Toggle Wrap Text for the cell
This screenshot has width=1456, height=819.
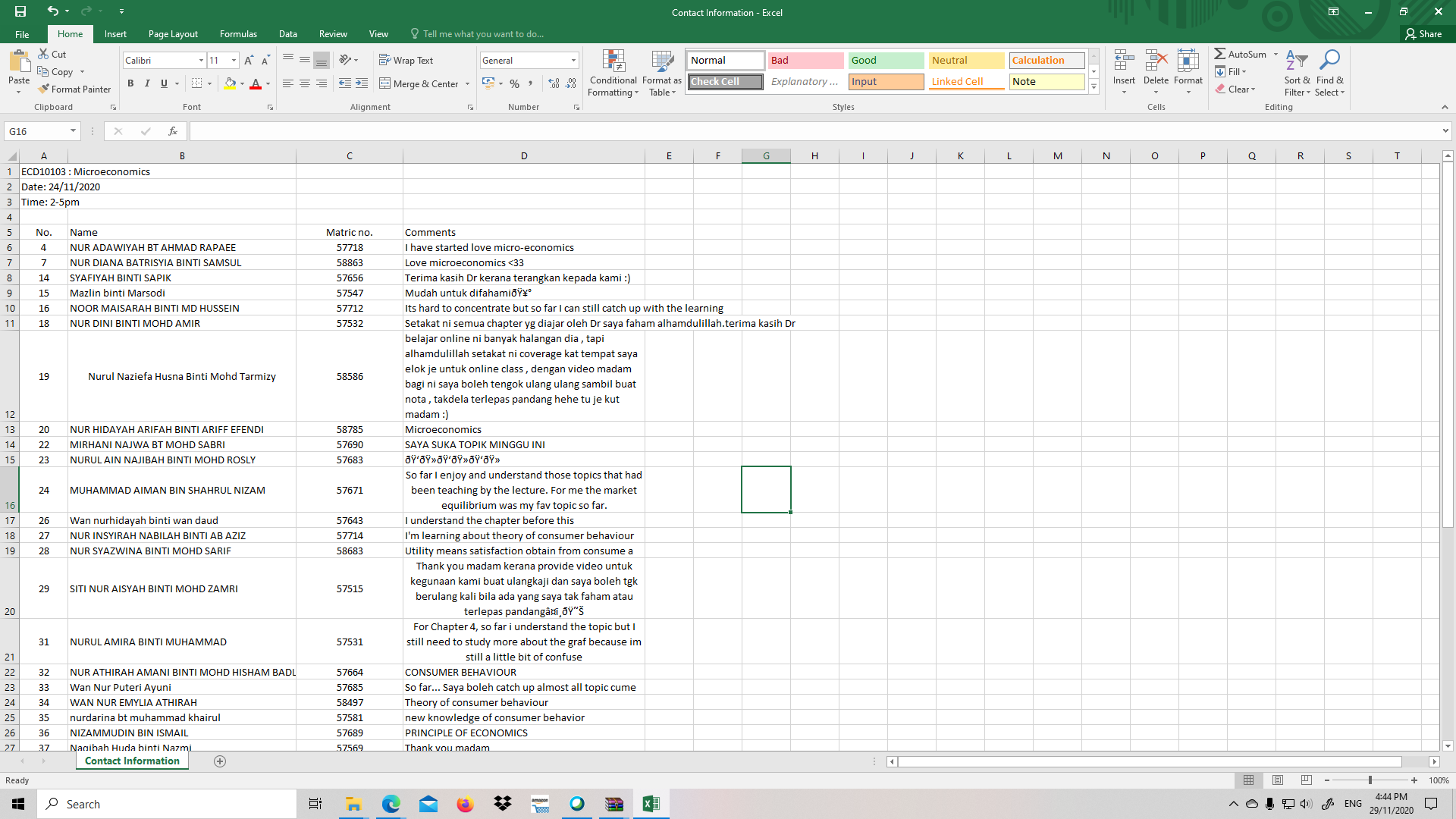pos(406,60)
